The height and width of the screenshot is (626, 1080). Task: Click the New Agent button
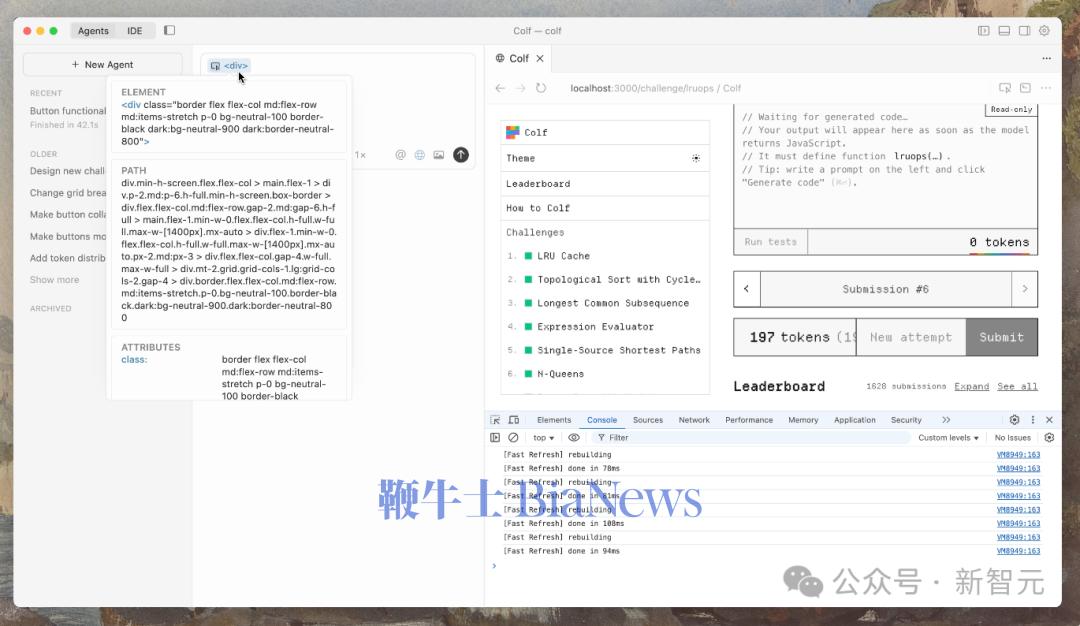click(x=103, y=64)
